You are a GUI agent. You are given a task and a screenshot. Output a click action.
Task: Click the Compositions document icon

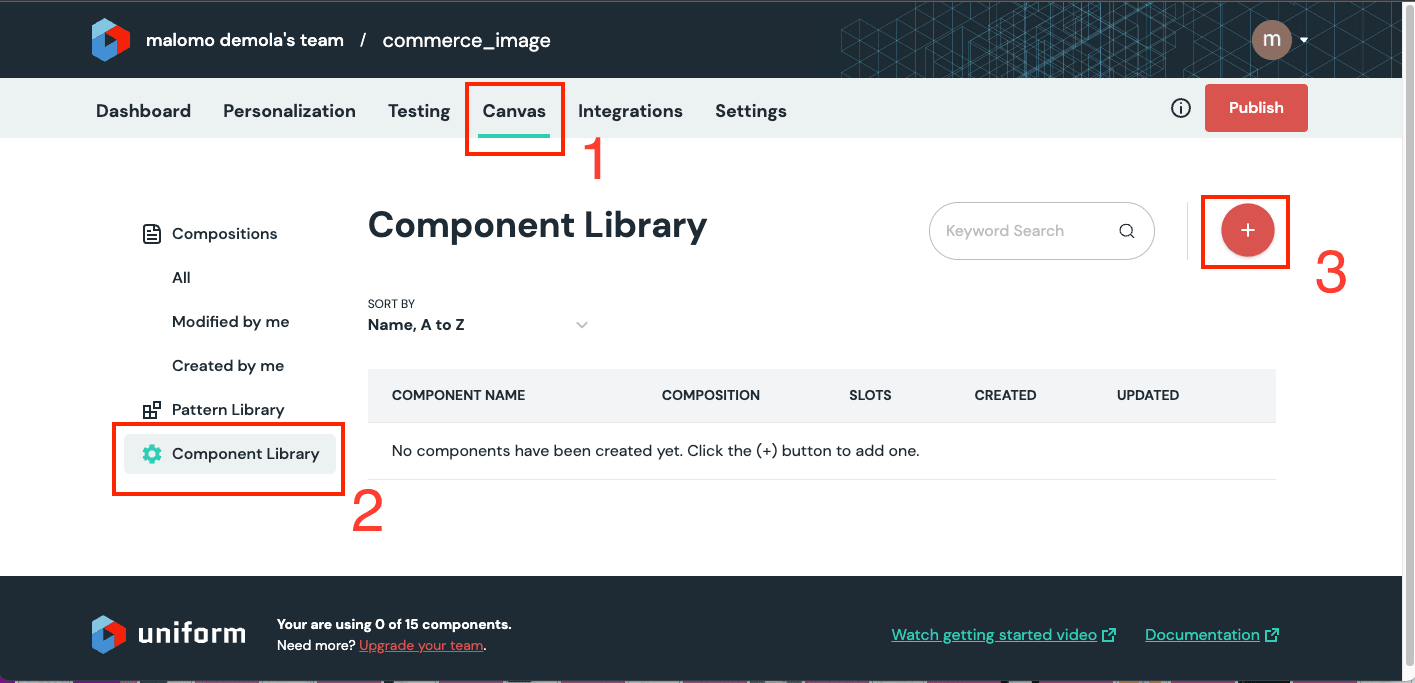coord(152,234)
